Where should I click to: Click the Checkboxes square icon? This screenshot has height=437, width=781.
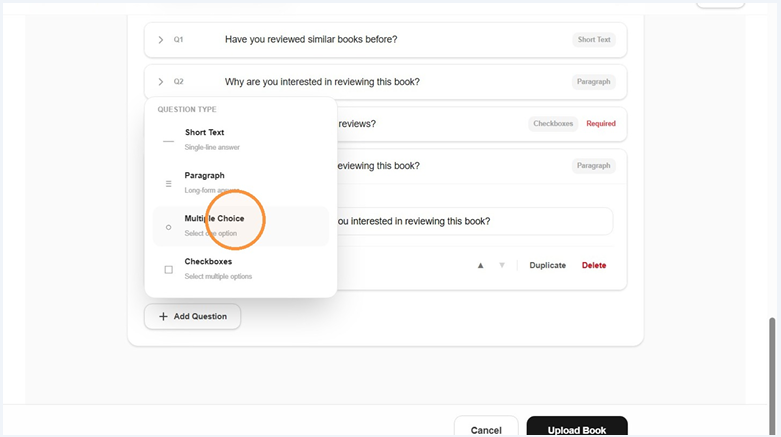pyautogui.click(x=168, y=270)
